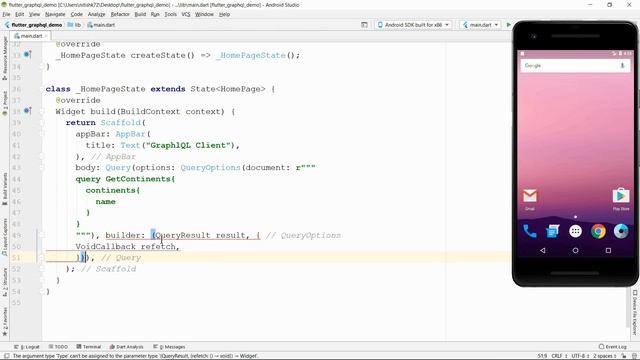
Task: Open the Device File Explorer panel
Action: tap(635, 312)
